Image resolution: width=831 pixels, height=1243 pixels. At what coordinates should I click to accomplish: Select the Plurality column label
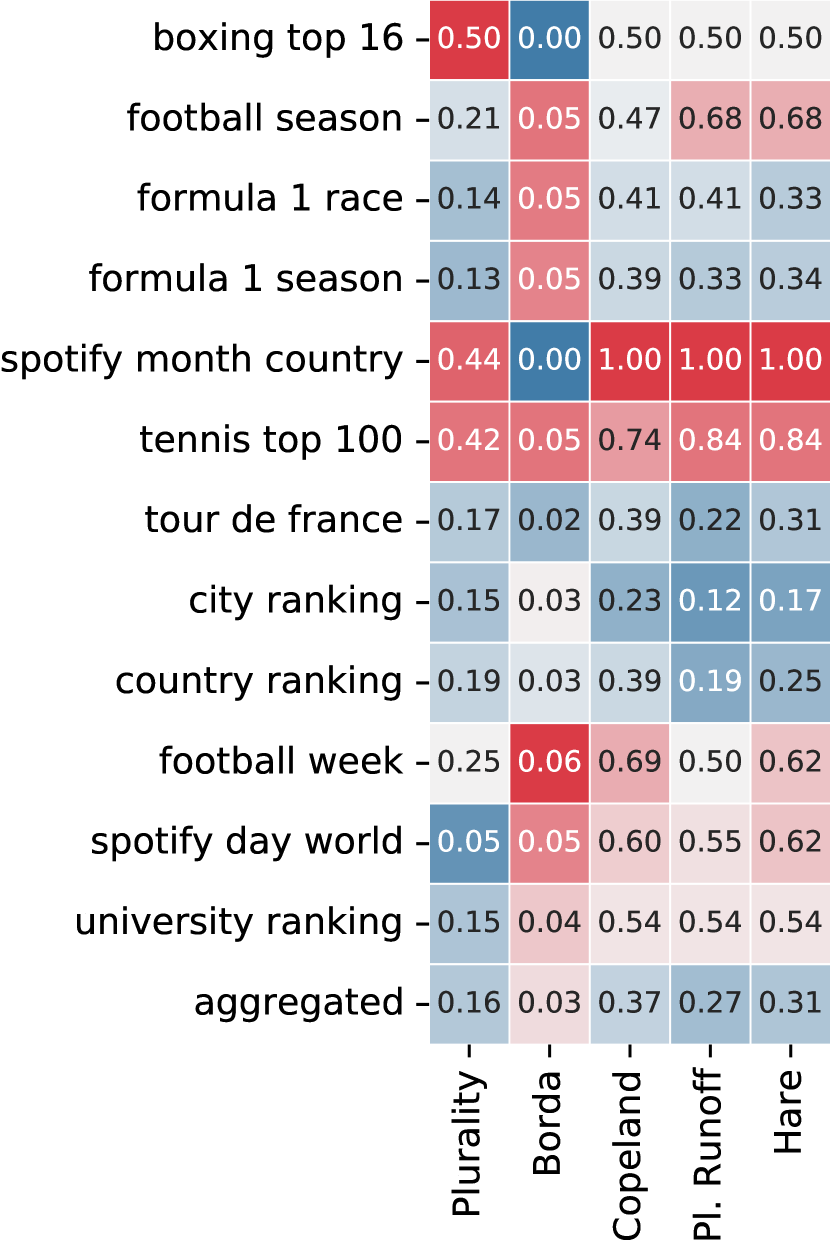point(468,1143)
